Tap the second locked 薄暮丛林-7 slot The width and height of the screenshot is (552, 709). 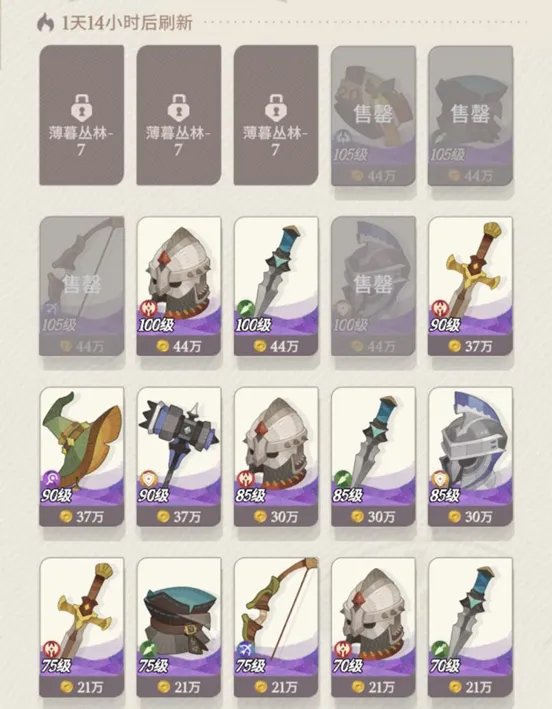pos(179,115)
